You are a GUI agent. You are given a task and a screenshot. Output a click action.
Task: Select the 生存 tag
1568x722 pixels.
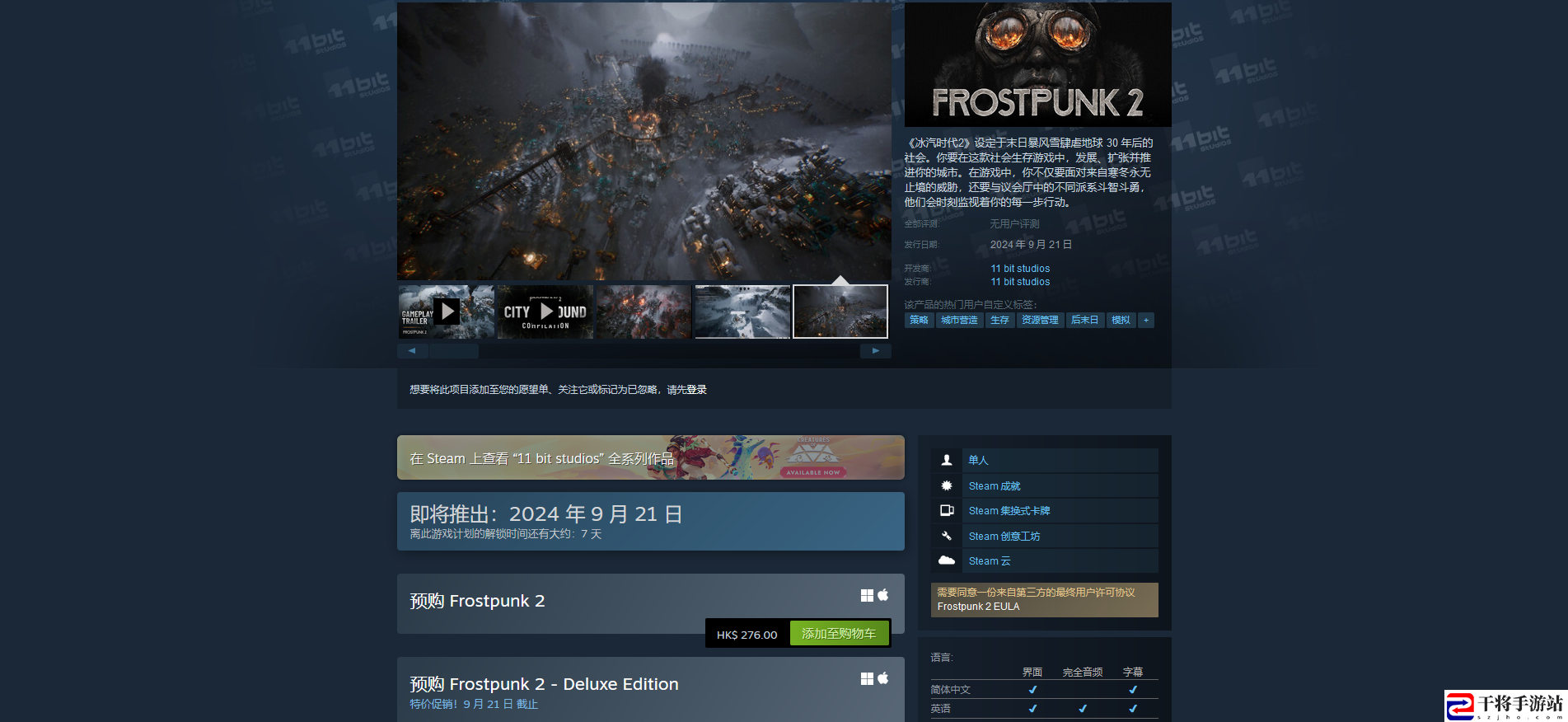(x=999, y=321)
